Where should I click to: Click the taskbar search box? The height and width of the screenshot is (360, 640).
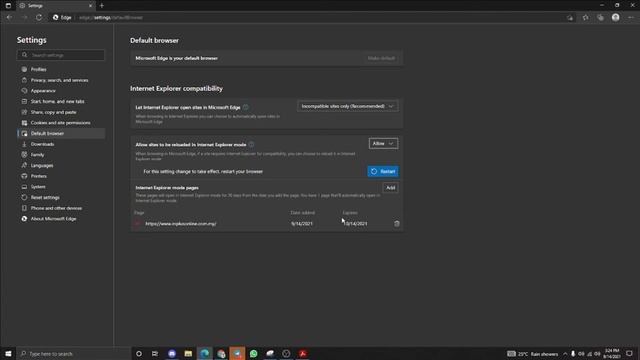74,353
